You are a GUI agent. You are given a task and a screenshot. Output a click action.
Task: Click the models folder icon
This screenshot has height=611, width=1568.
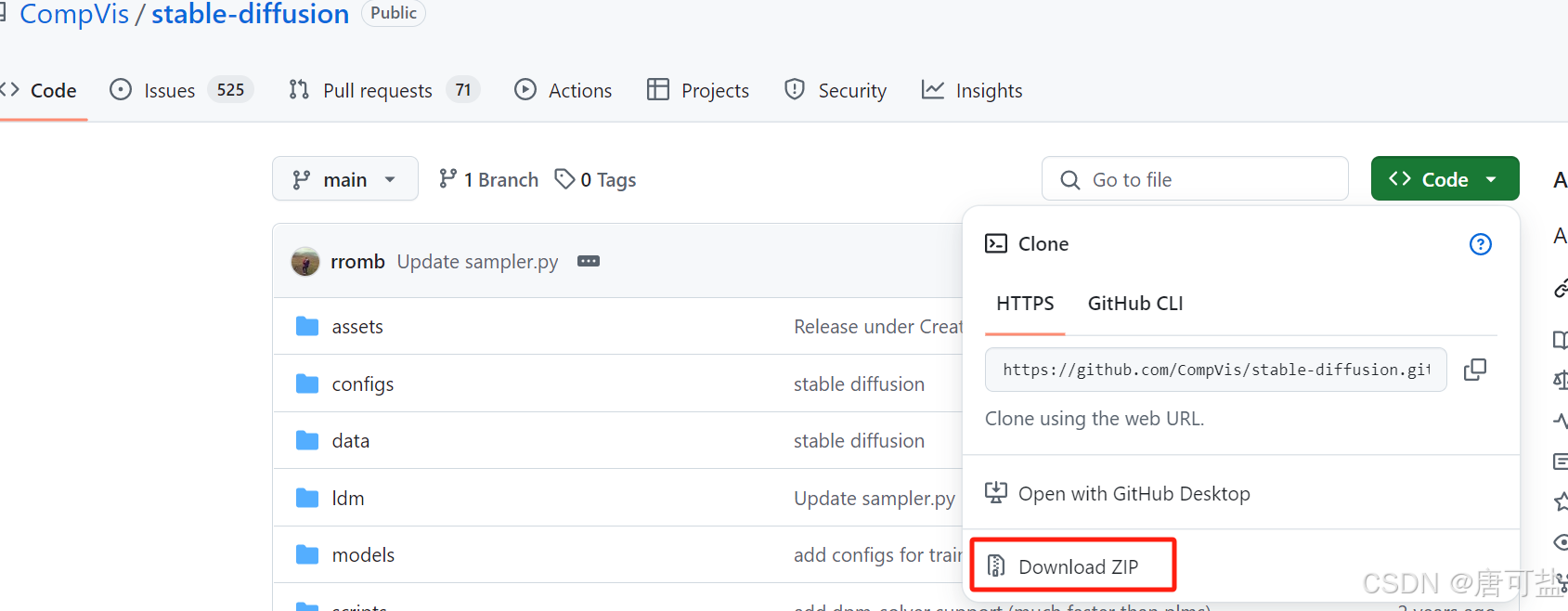point(307,555)
